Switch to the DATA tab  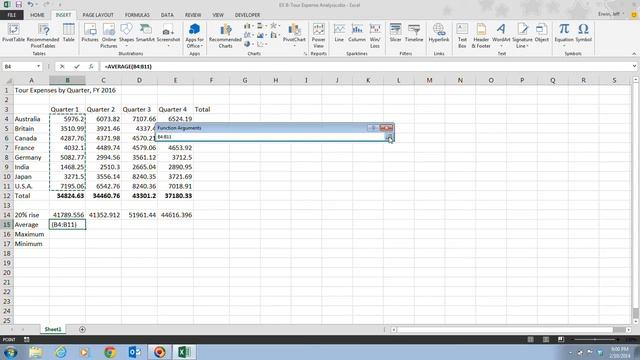point(167,15)
